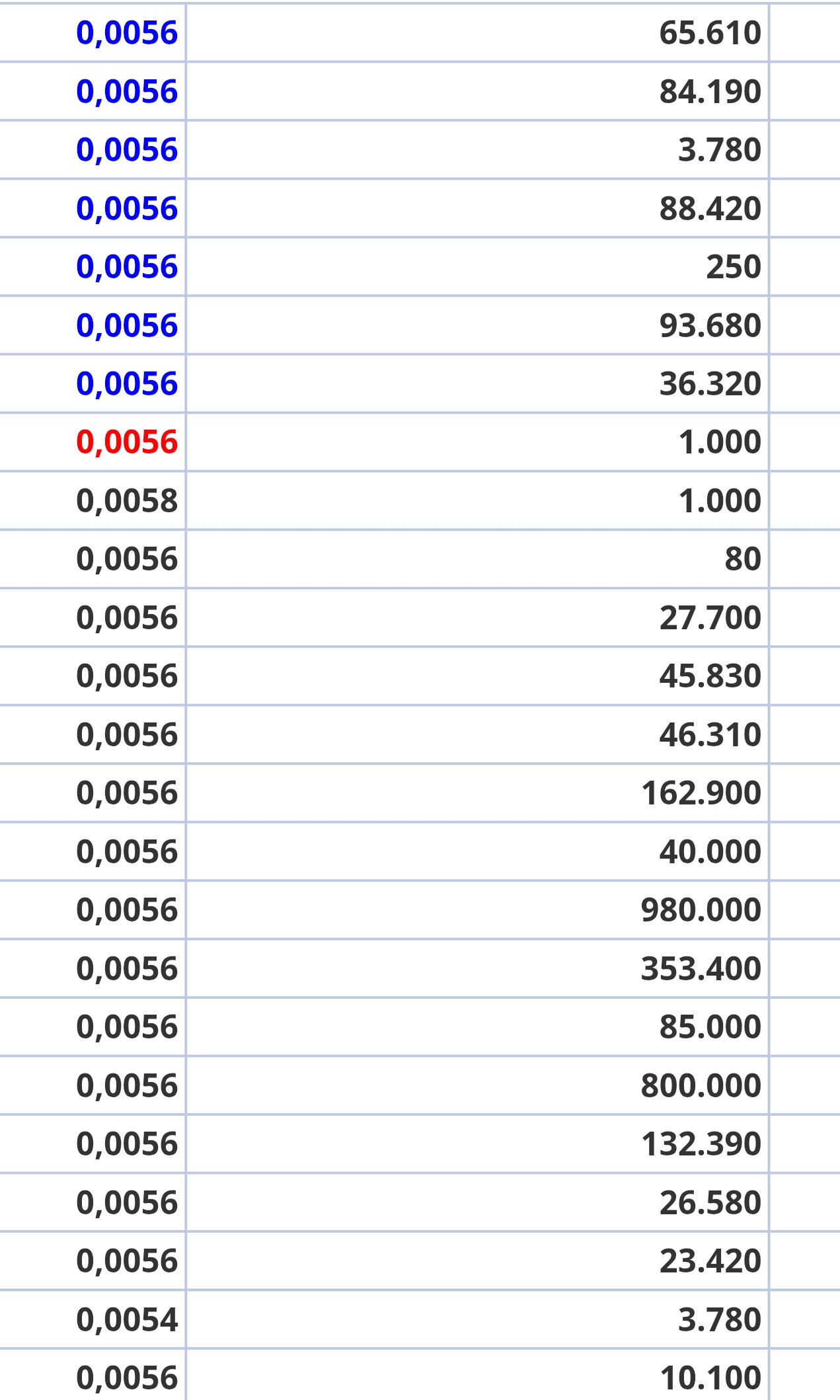Click the cell showing 80
This screenshot has height=1400, width=840.
click(x=742, y=559)
